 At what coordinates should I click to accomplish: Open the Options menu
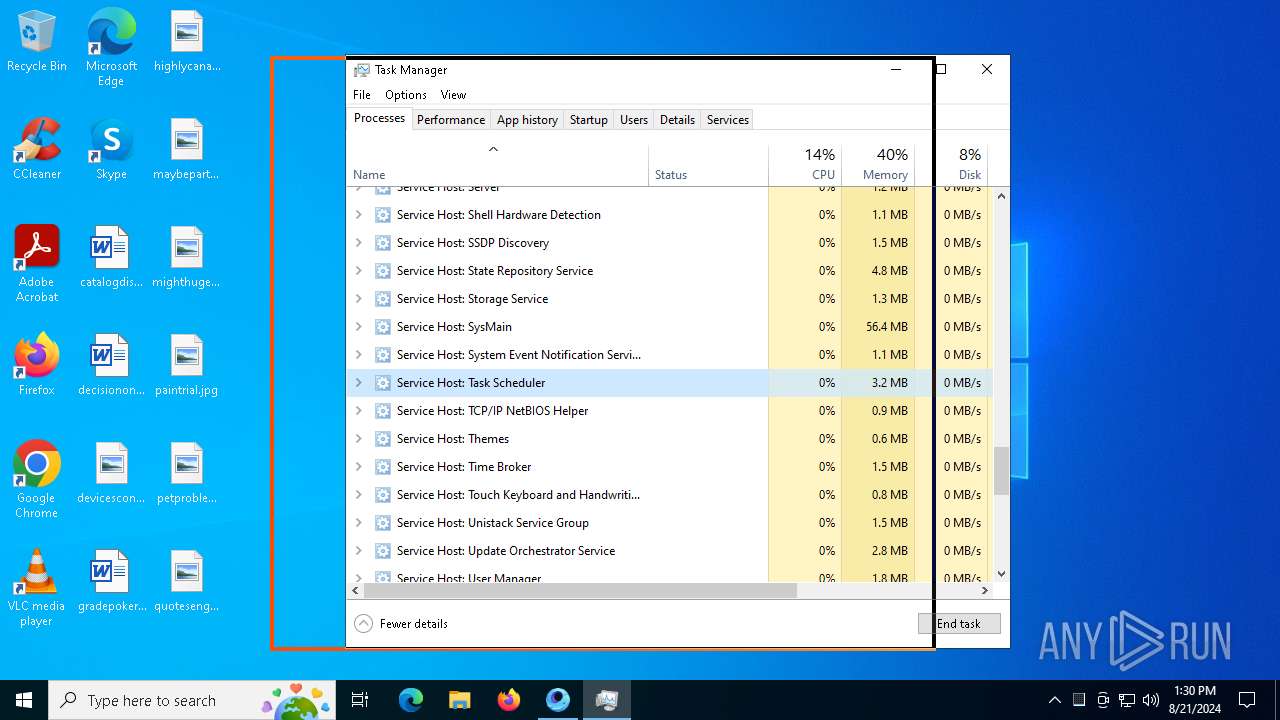point(406,95)
